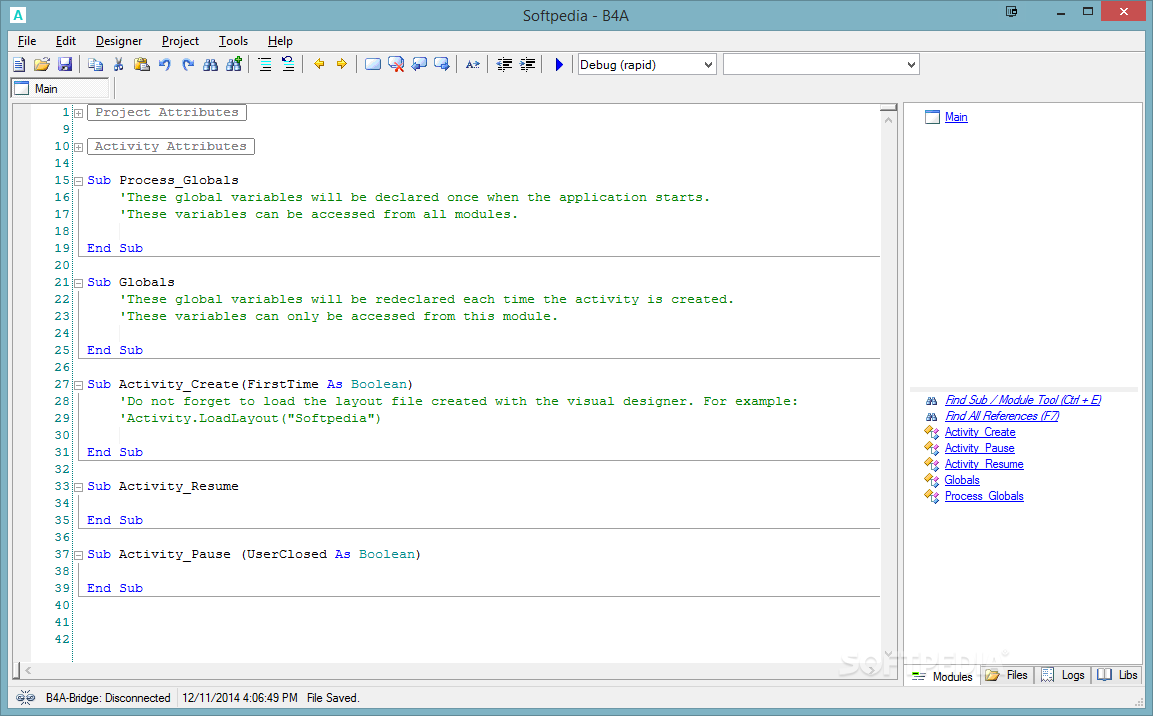
Task: Open quick search with the binoculars-plus icon
Action: (234, 65)
